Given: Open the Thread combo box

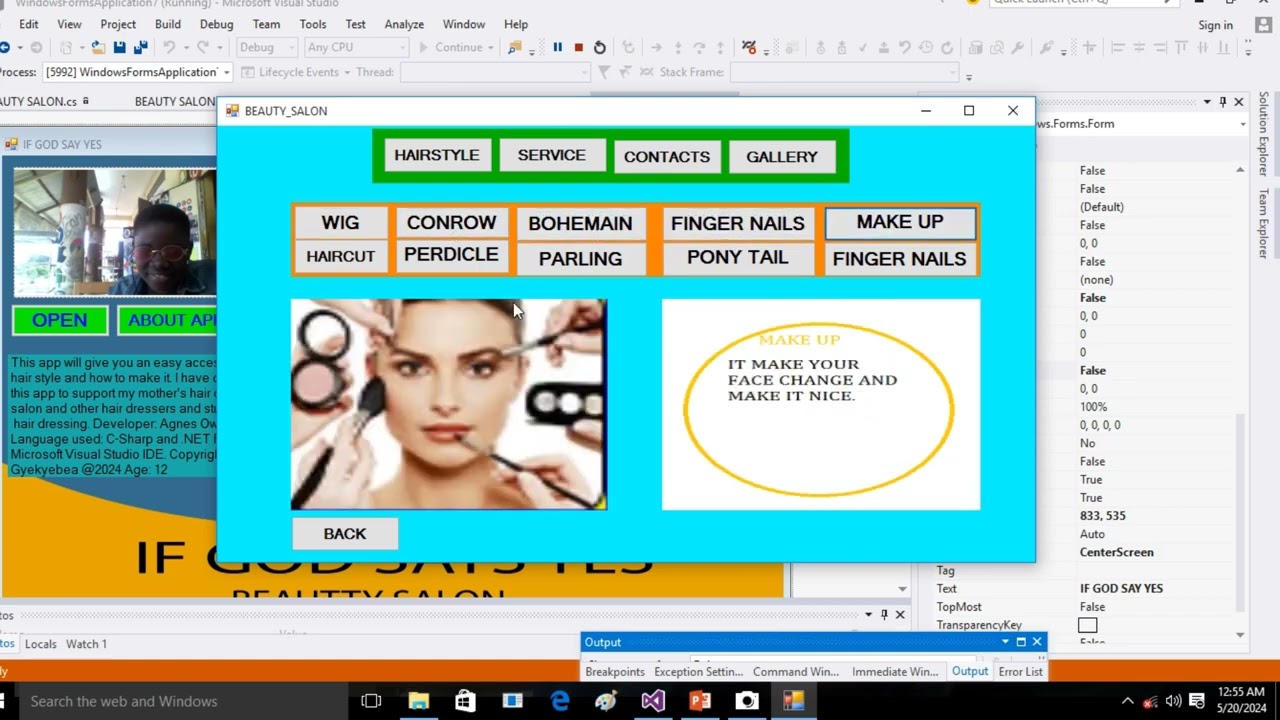Looking at the screenshot, I should (495, 72).
